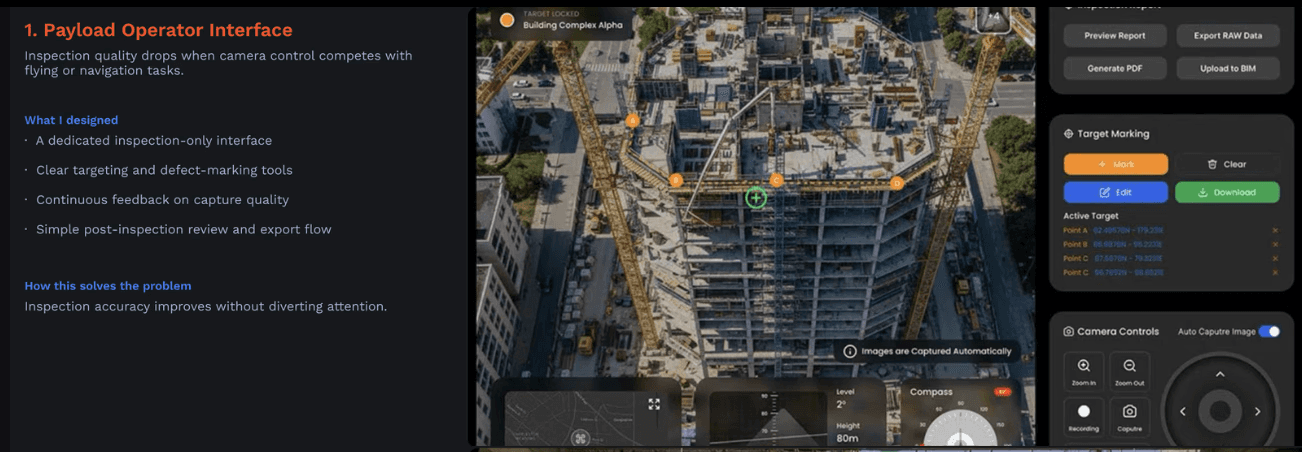
Task: Select orange marker C near the crosshair
Action: pyautogui.click(x=776, y=180)
